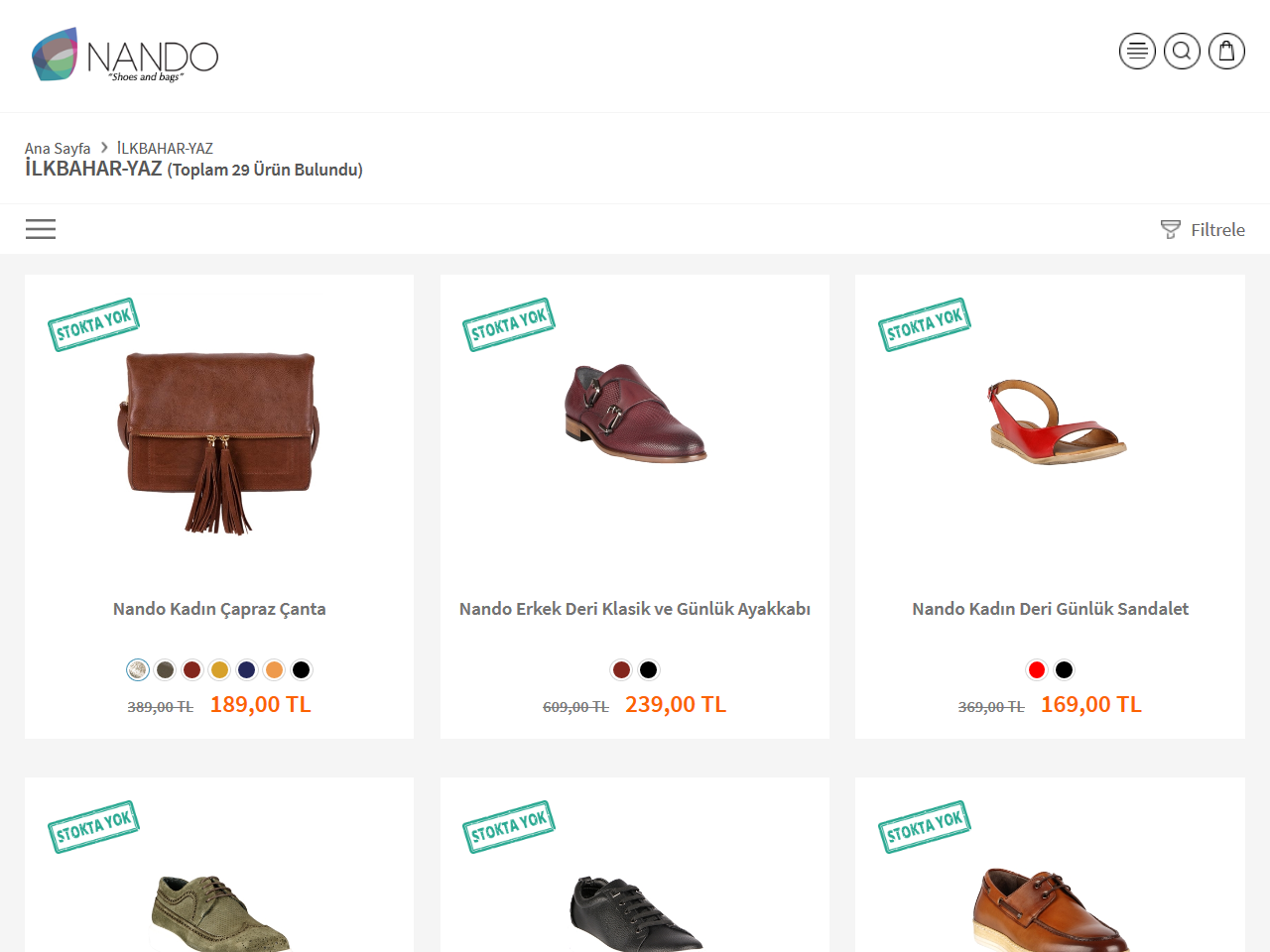Select patterned first swatch for crossbody bag

coord(138,669)
